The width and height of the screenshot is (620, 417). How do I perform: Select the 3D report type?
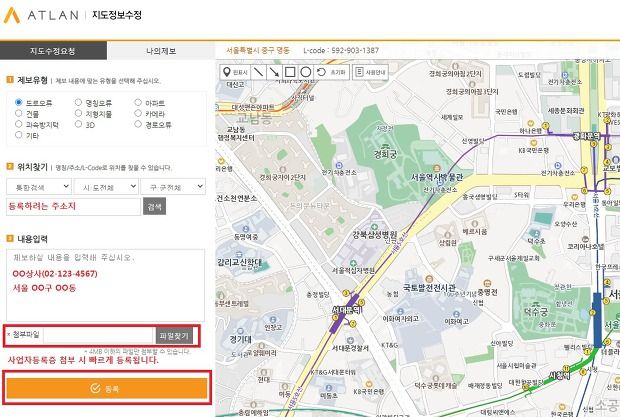coord(78,124)
